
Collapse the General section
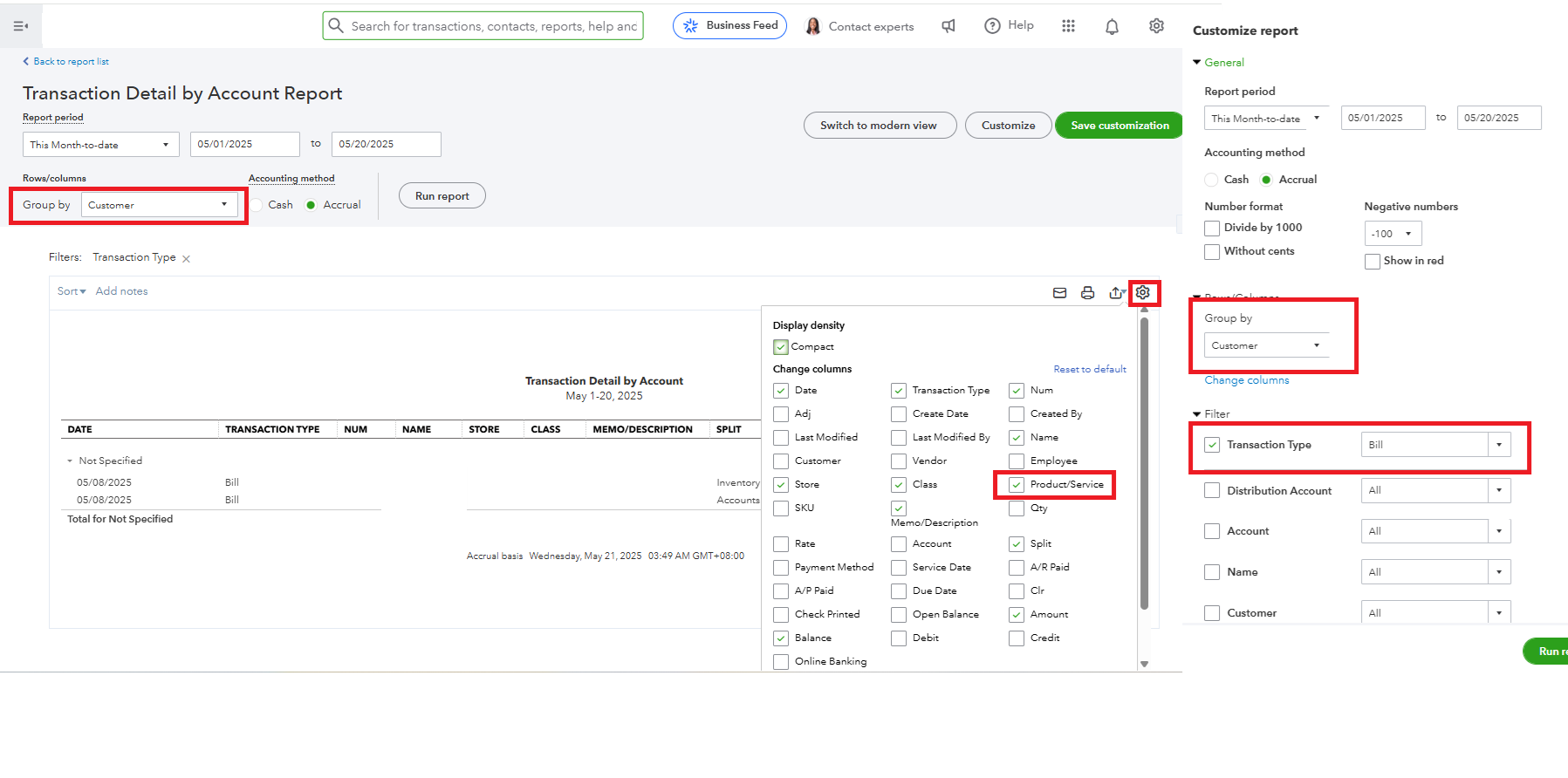[1197, 63]
